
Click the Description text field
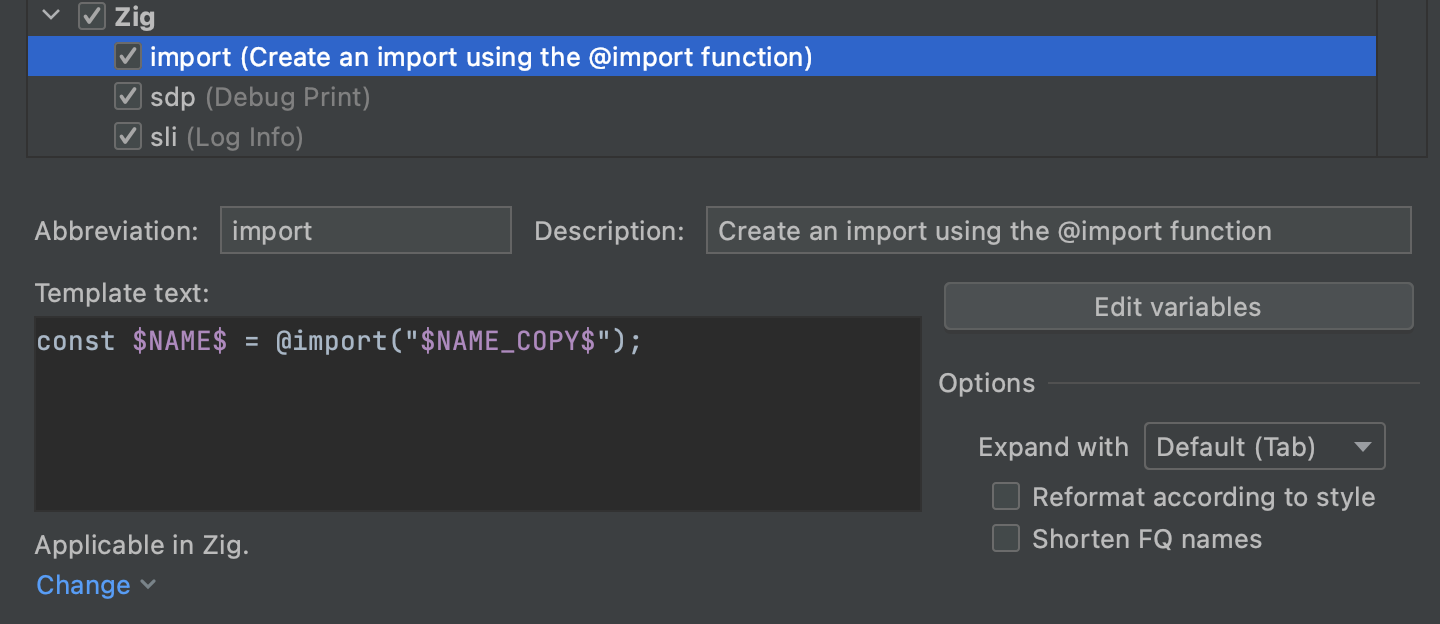tap(1058, 231)
